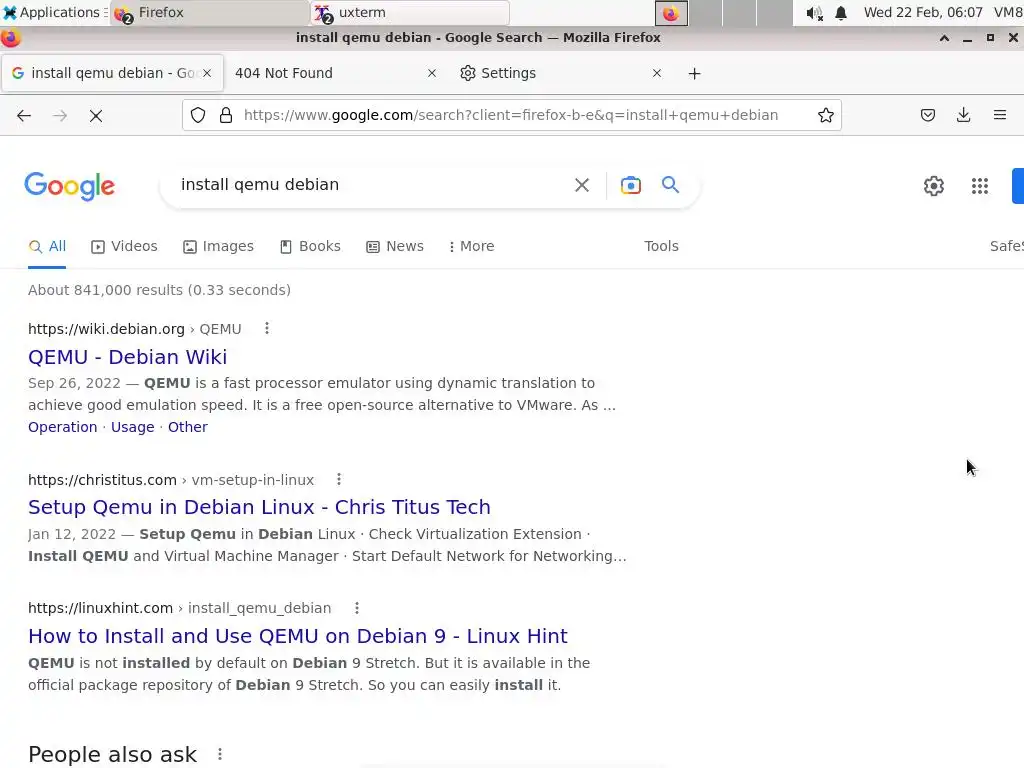This screenshot has width=1024, height=768.
Task: Open more options for wiki.debian.org result
Action: click(x=266, y=328)
